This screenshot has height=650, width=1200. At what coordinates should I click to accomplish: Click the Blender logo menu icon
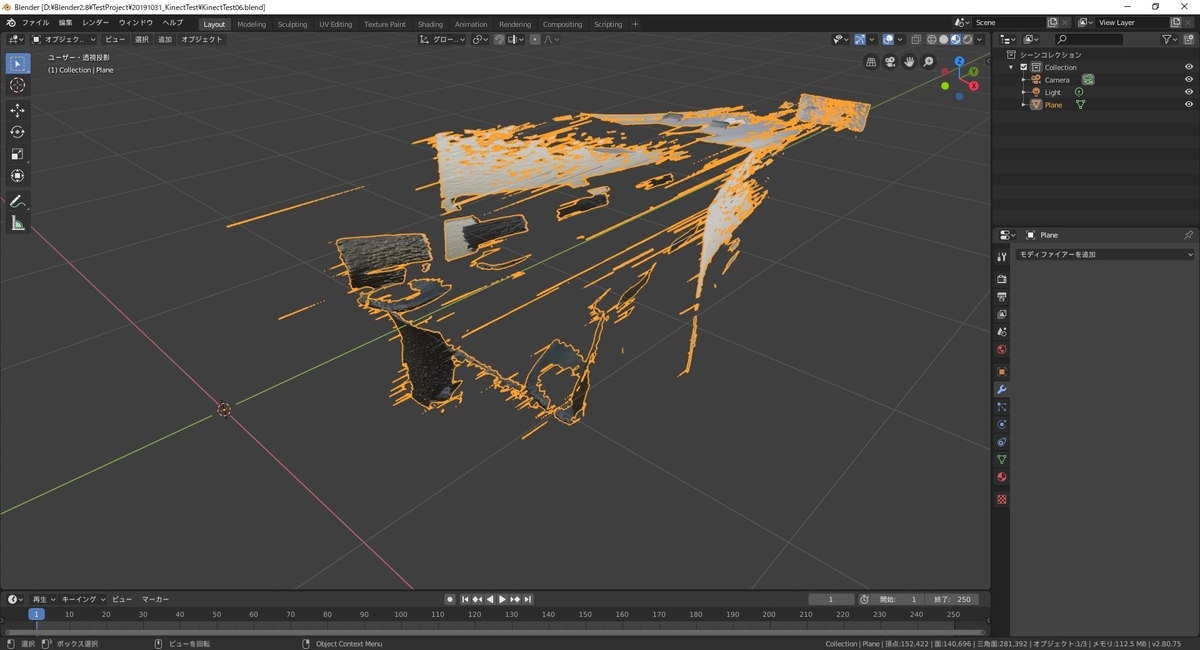10,23
